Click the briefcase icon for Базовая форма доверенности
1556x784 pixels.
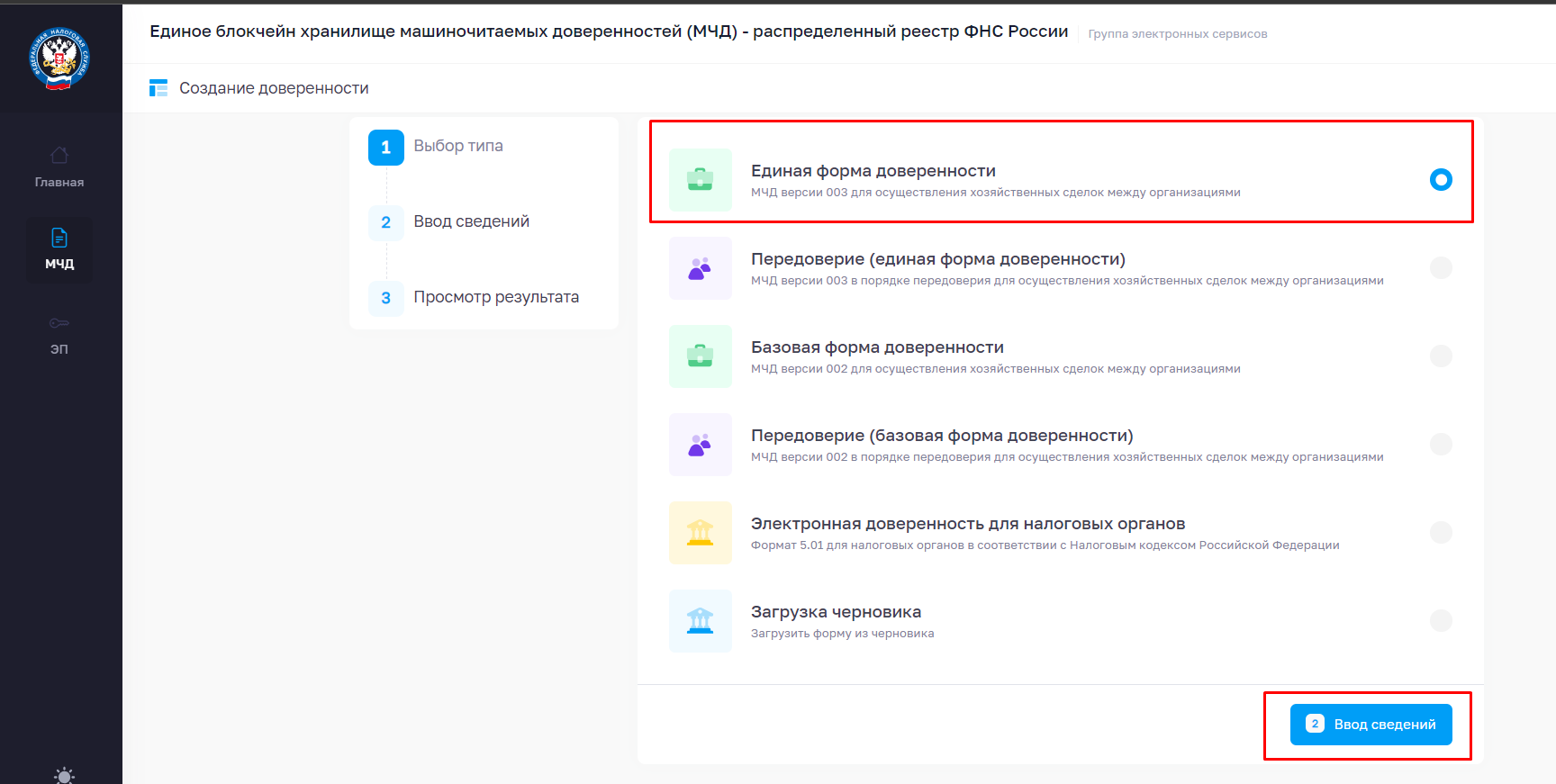pos(701,356)
